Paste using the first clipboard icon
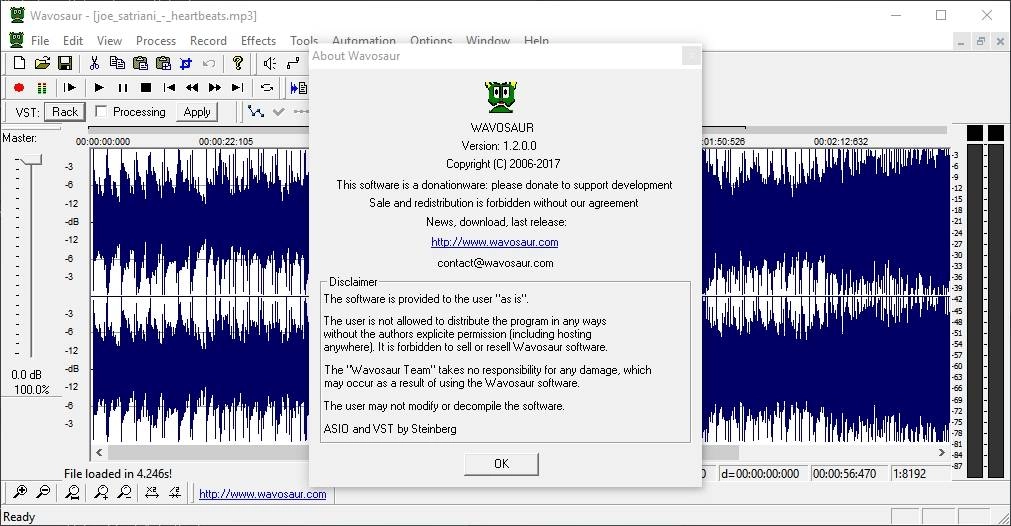 coord(140,63)
